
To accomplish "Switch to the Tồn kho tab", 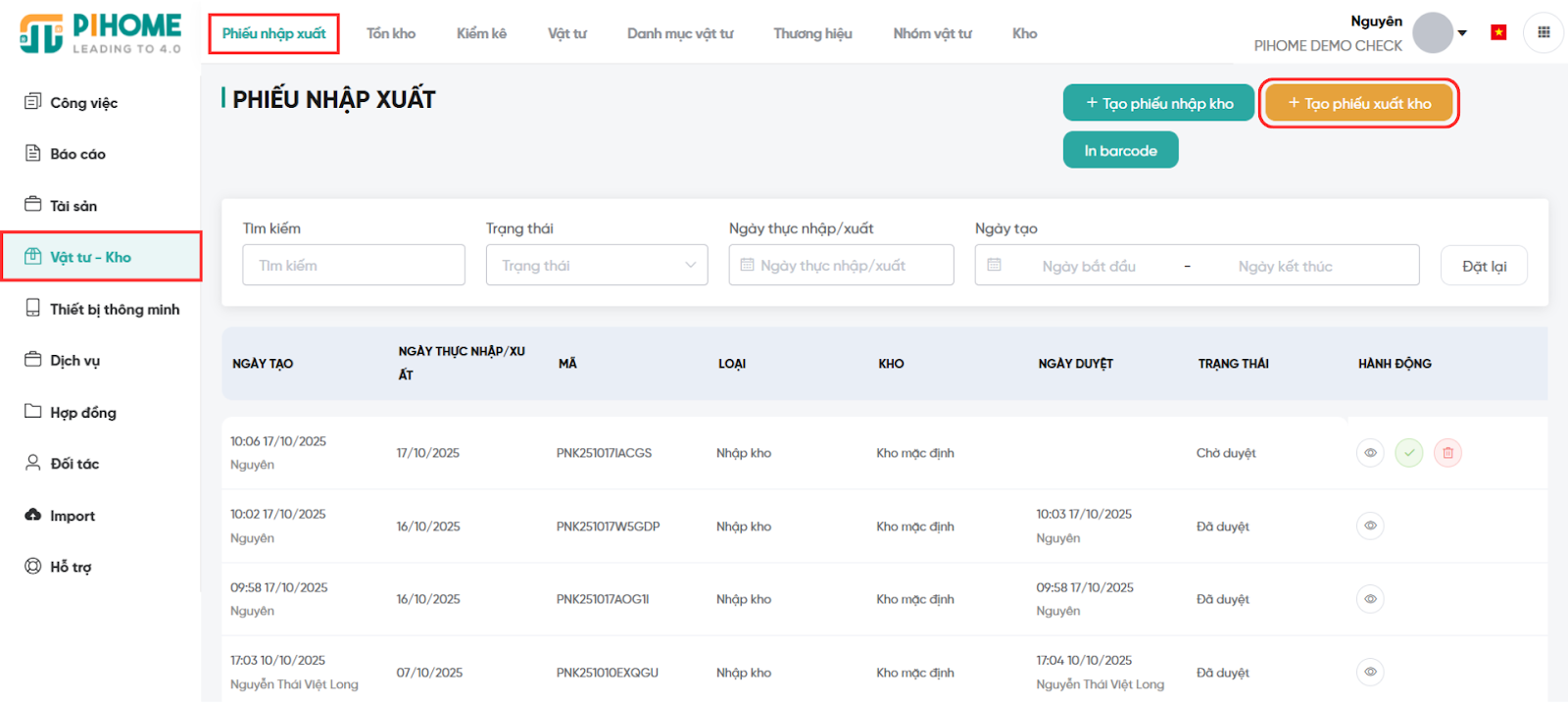I will click(x=391, y=33).
